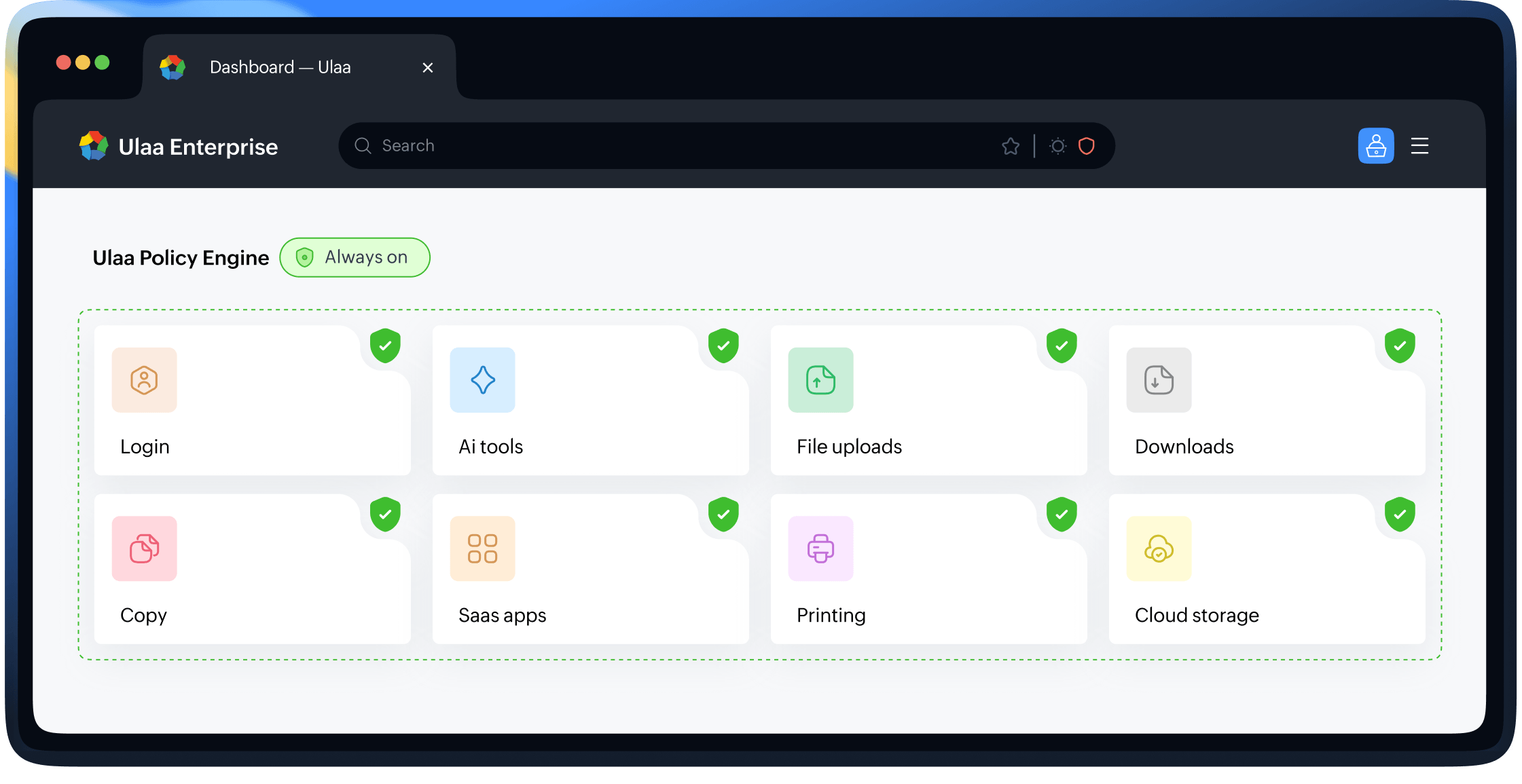The height and width of the screenshot is (784, 1522).
Task: Select the Downloads file icon
Action: [x=1159, y=380]
